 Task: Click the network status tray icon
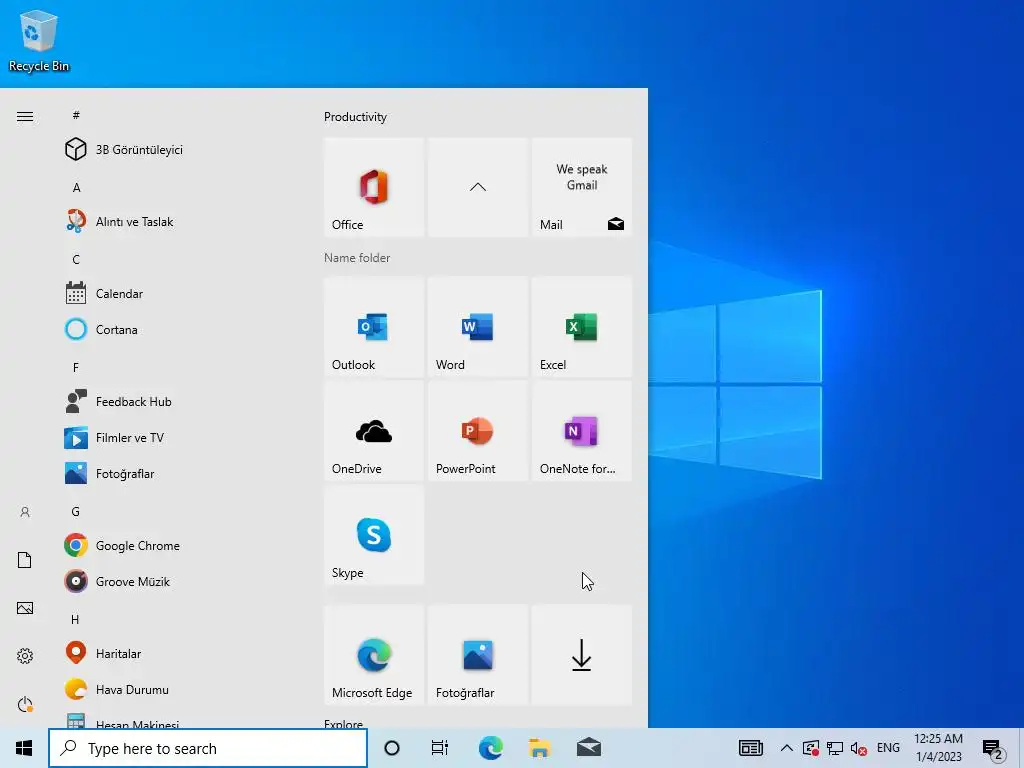[x=835, y=748]
